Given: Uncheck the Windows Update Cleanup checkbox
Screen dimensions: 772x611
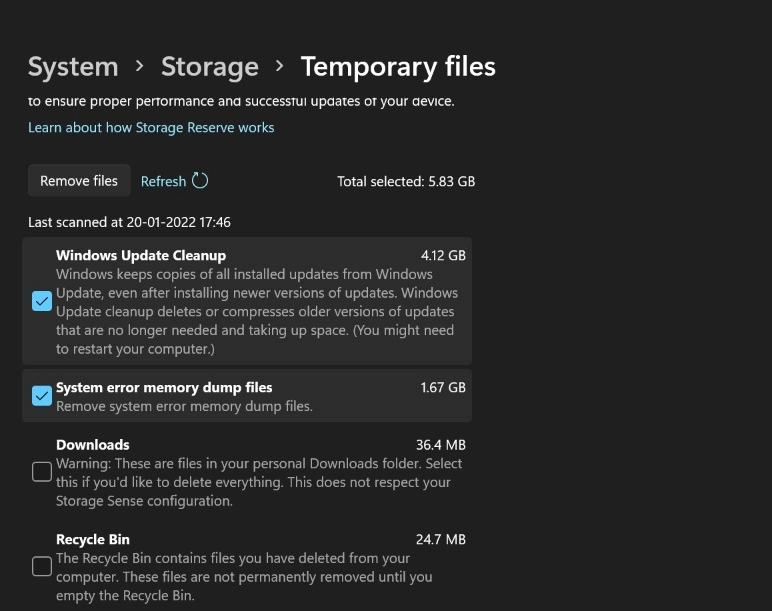Looking at the screenshot, I should tap(42, 301).
